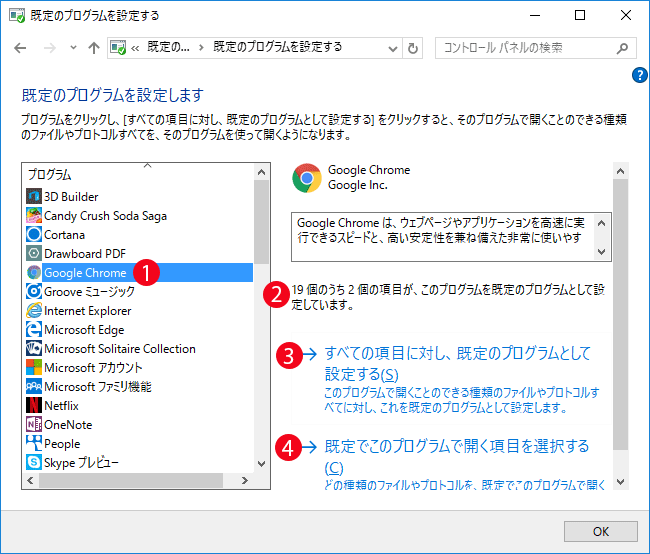Expand the address bar history dropdown
The image size is (650, 554).
pyautogui.click(x=393, y=49)
